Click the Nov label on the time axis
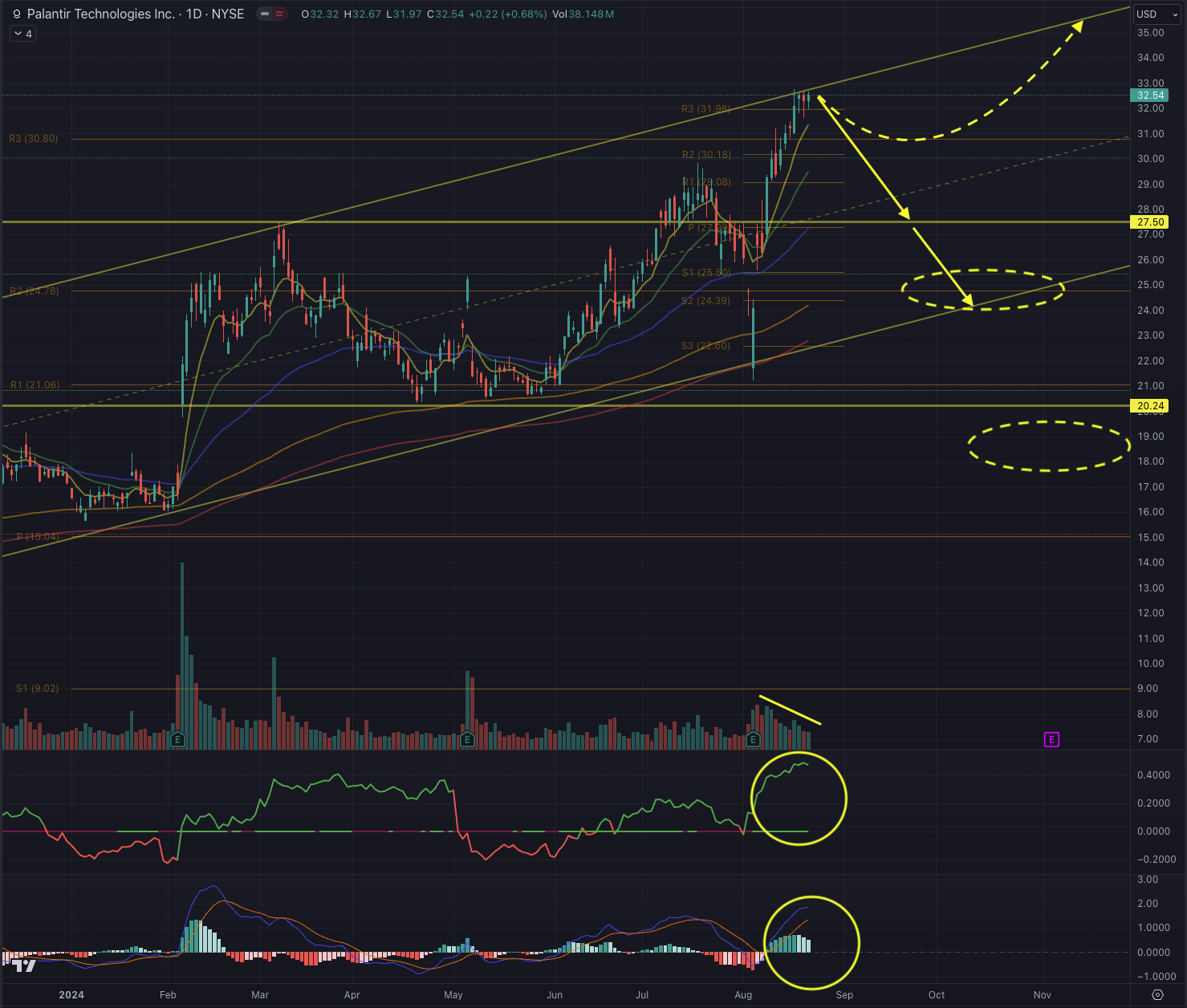 point(1043,995)
